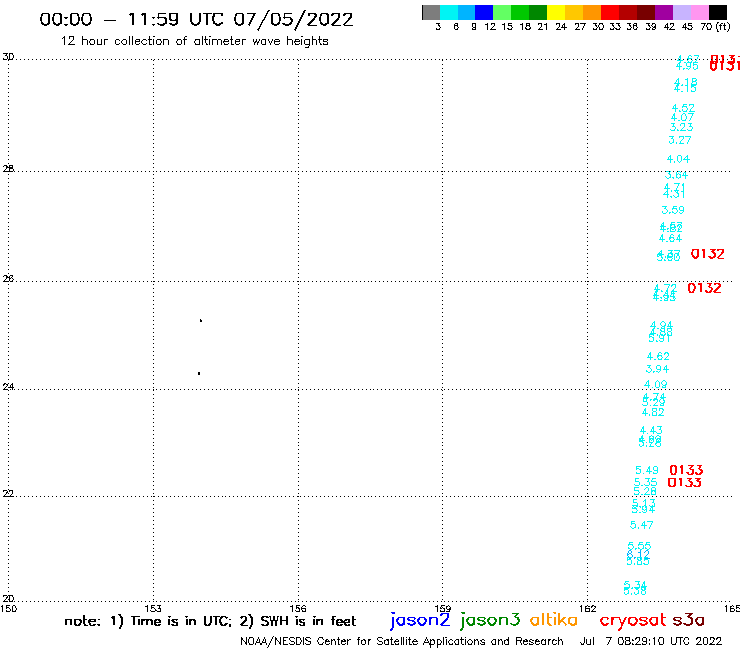Select the jason2 satellite label
This screenshot has width=740, height=650.
(x=420, y=620)
